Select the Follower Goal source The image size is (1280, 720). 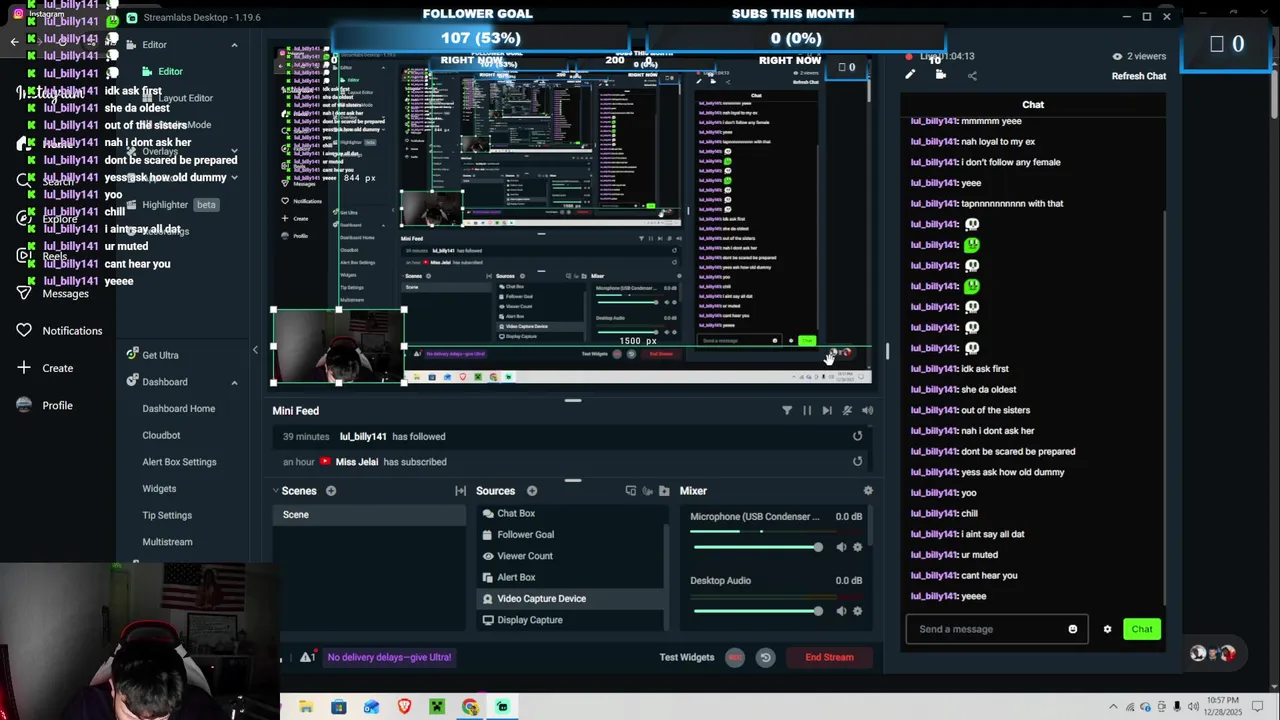click(569, 535)
